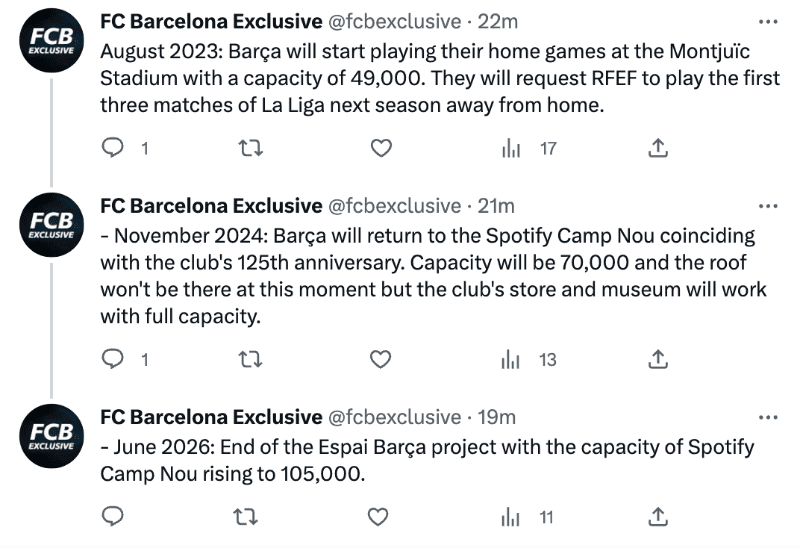Click FCB Exclusive avatar on first tweet
The width and height of the screenshot is (800, 548).
[50, 46]
